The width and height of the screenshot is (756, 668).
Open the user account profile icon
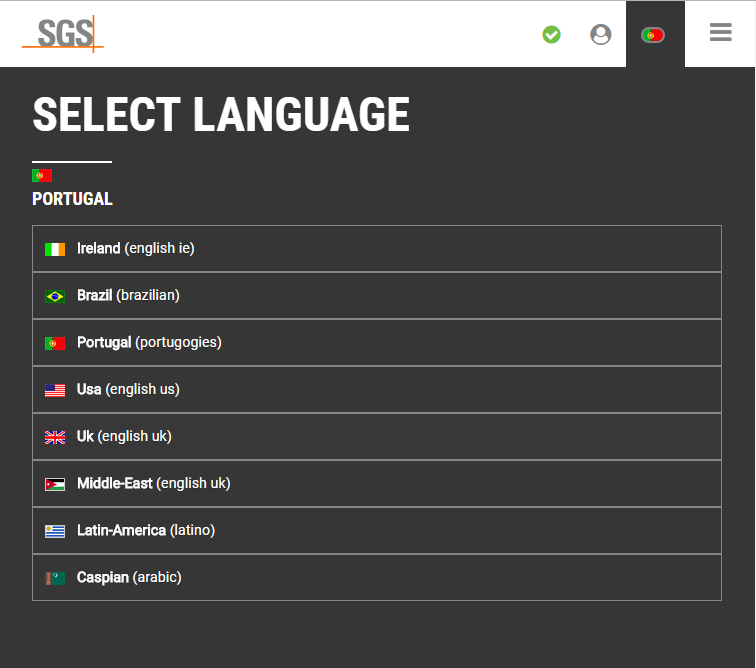[601, 34]
